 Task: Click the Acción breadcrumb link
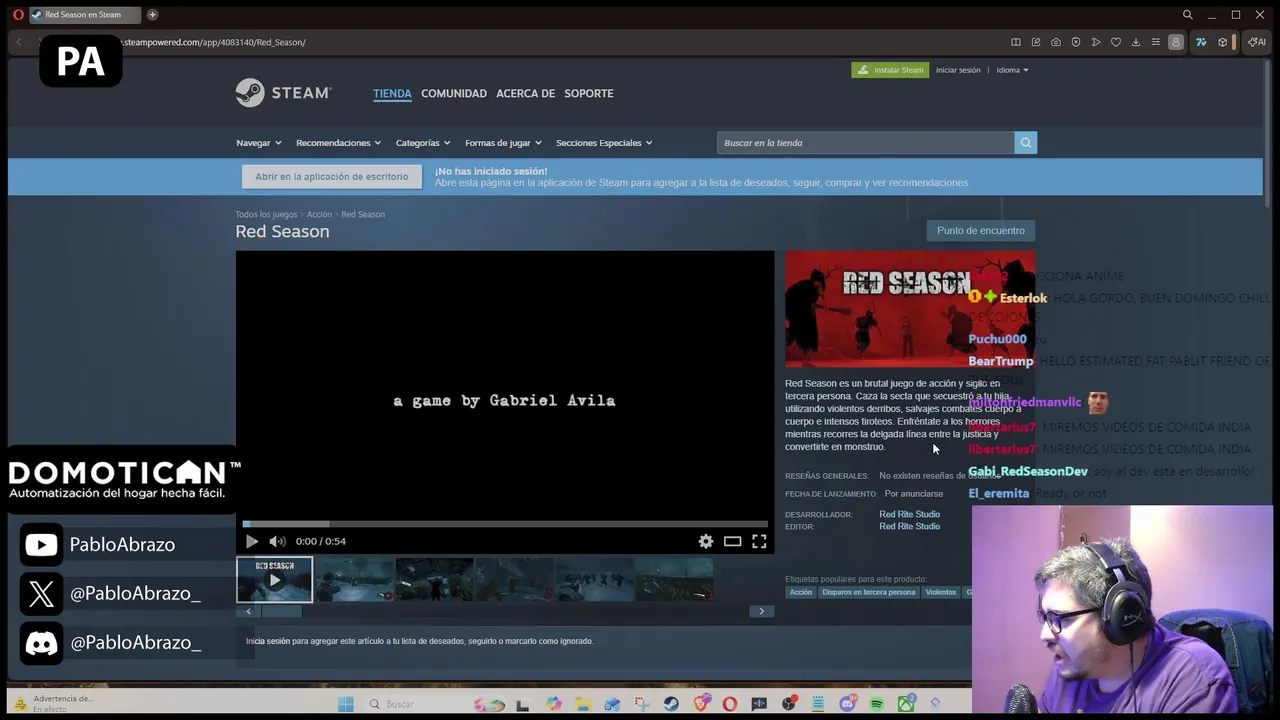point(319,214)
